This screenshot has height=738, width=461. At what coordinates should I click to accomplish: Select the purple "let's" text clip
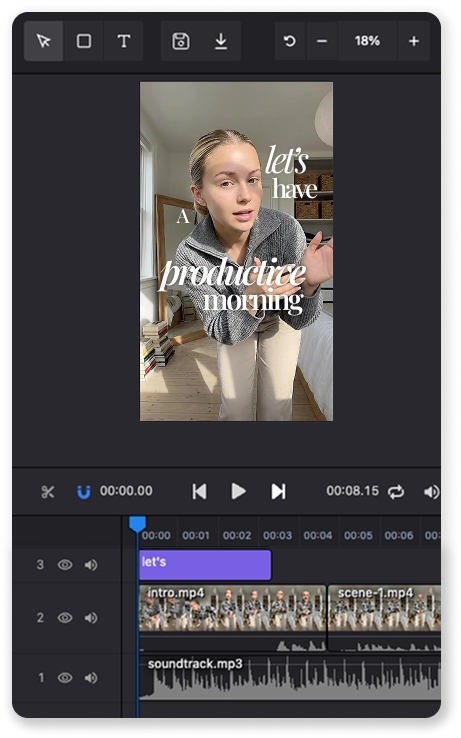[x=205, y=565]
